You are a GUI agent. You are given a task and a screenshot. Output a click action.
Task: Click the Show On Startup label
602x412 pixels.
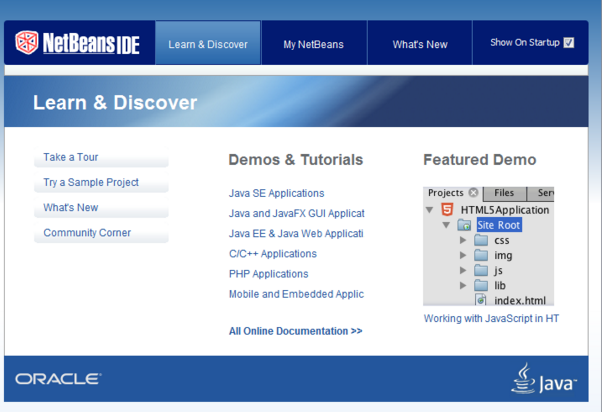(x=525, y=43)
